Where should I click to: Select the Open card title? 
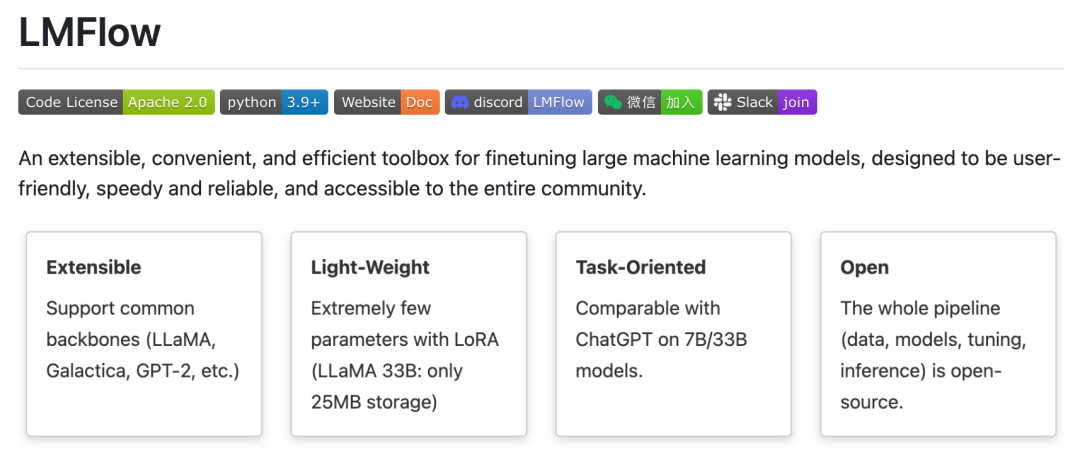click(865, 267)
